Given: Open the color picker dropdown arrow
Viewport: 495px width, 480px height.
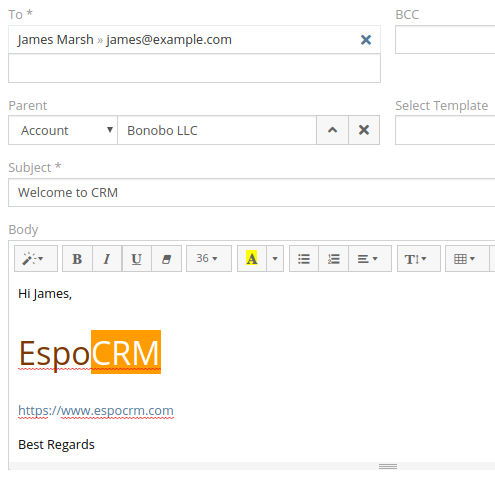Looking at the screenshot, I should click(275, 259).
